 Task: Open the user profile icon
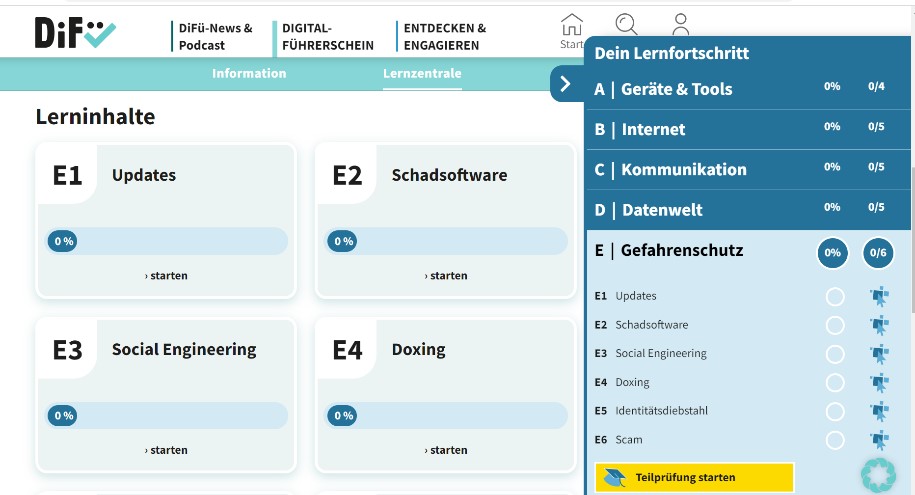[681, 25]
